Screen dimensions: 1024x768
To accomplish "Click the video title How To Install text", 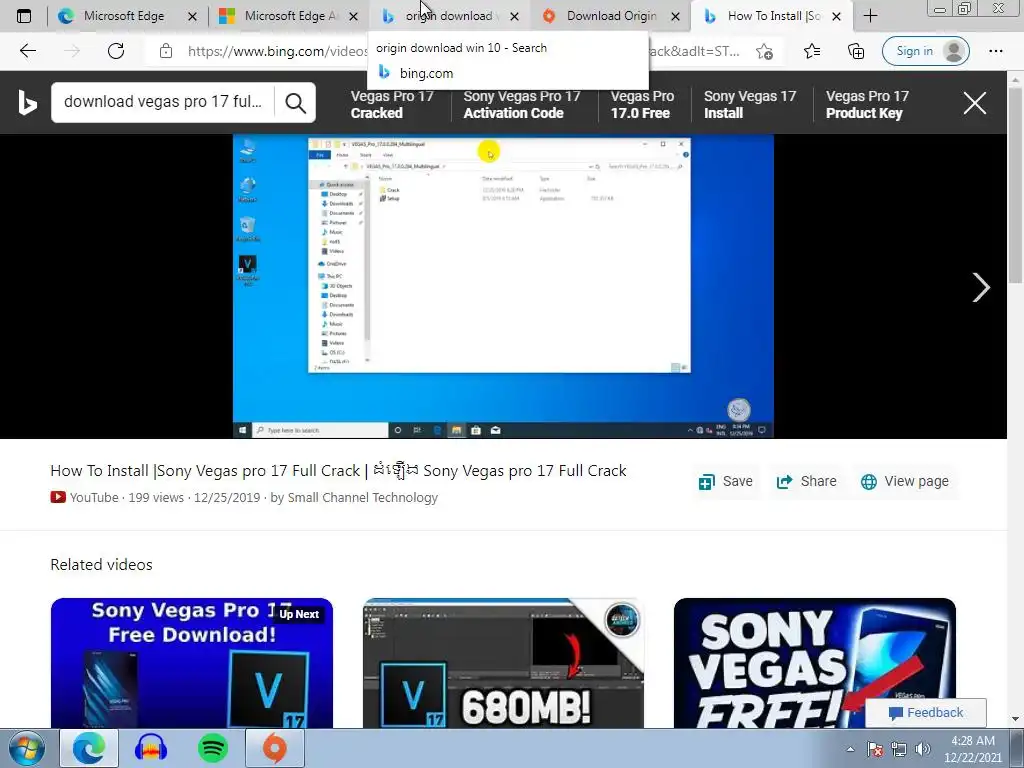I will [338, 471].
